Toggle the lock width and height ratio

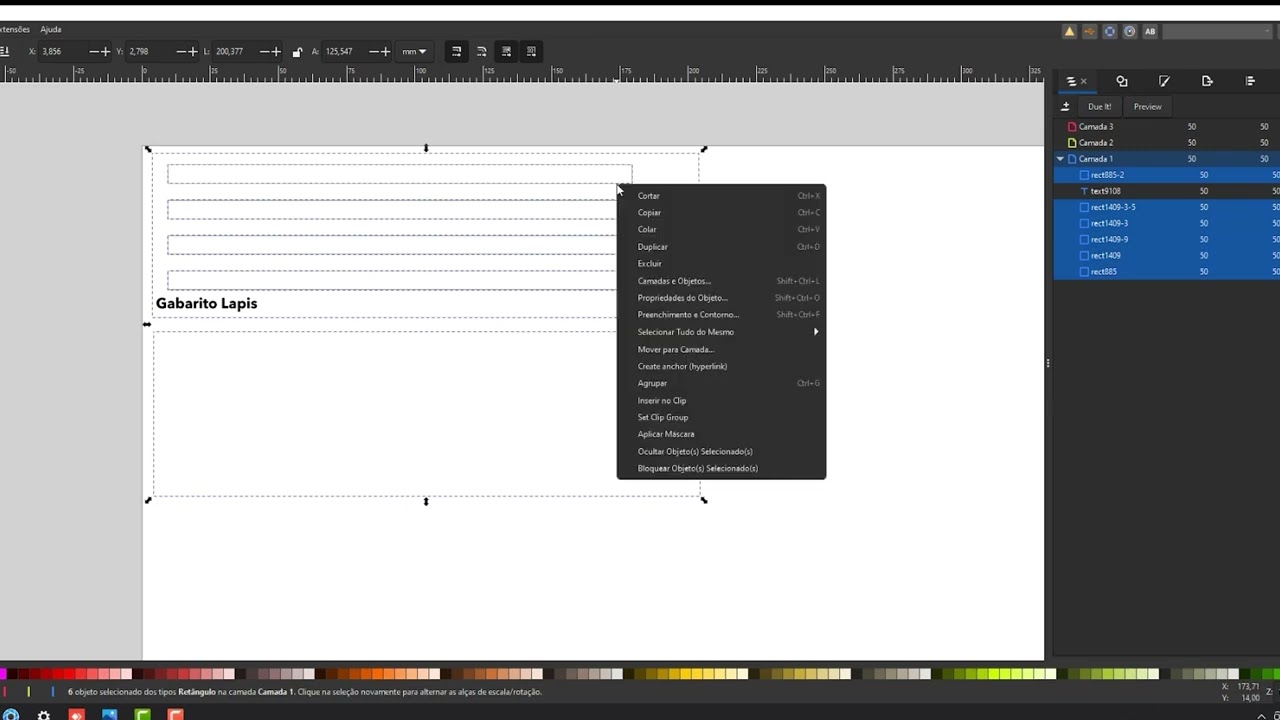[x=297, y=51]
